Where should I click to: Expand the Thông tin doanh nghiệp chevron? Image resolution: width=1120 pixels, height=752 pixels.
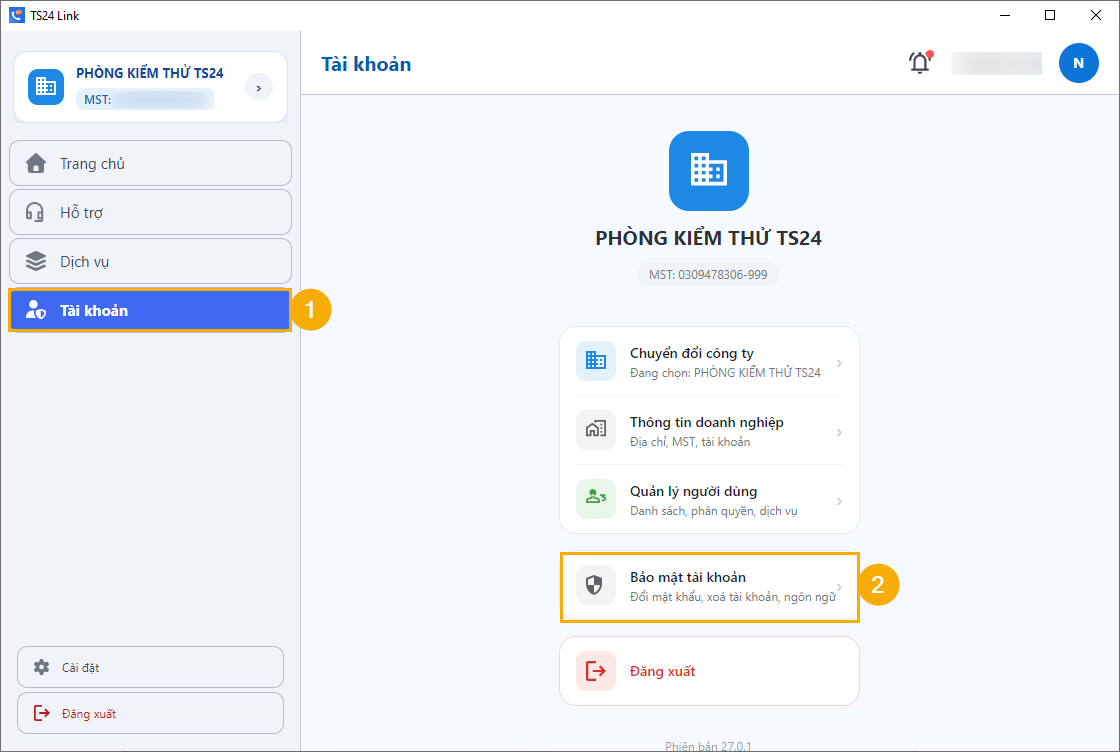(x=839, y=432)
